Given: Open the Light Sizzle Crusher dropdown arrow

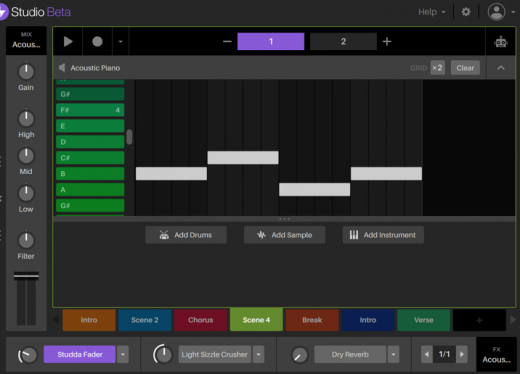Looking at the screenshot, I should click(x=258, y=354).
